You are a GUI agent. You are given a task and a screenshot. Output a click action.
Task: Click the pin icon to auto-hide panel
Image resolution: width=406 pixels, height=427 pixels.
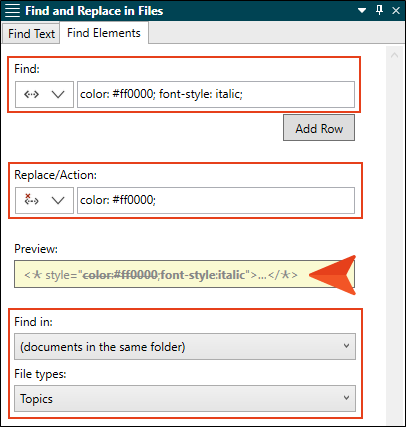(379, 10)
